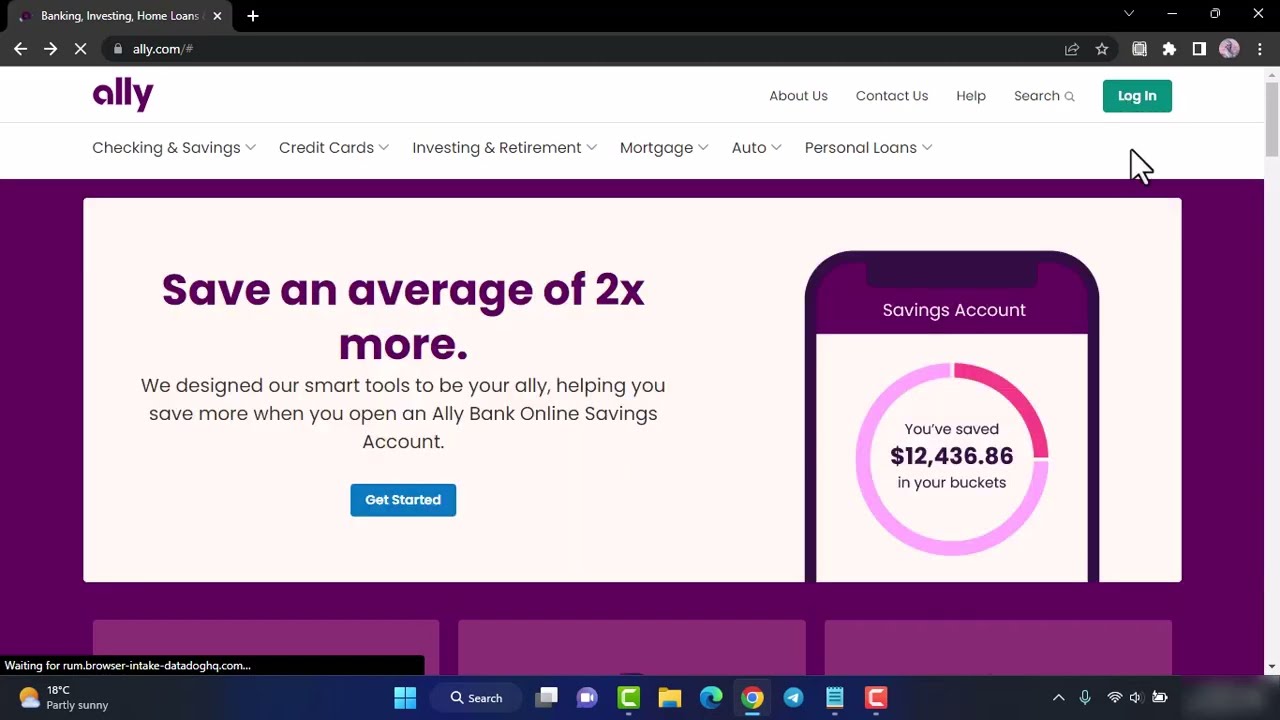This screenshot has height=720, width=1280.
Task: Click the taskbar Search box
Action: pos(478,698)
